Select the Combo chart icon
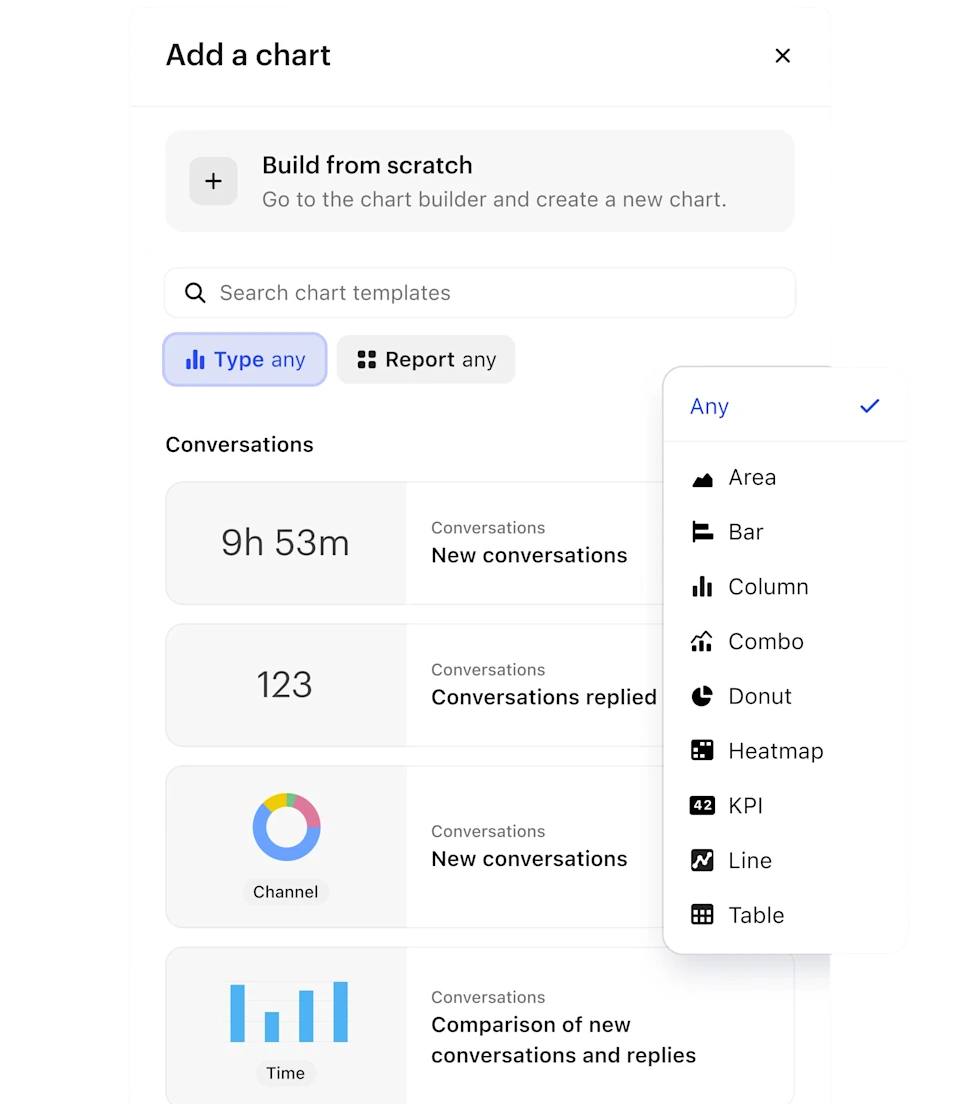Viewport: 960px width, 1104px height. coord(702,642)
